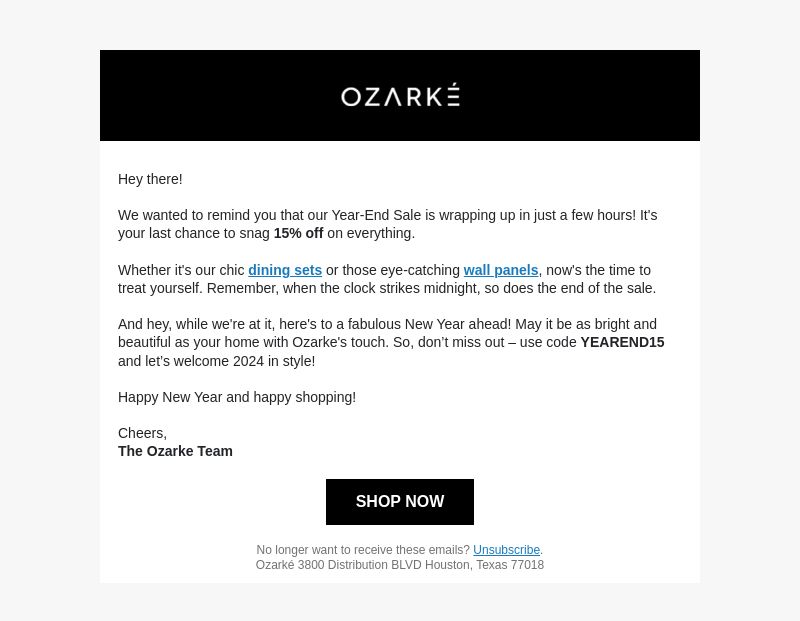Click the bold 15% off text

pos(298,233)
